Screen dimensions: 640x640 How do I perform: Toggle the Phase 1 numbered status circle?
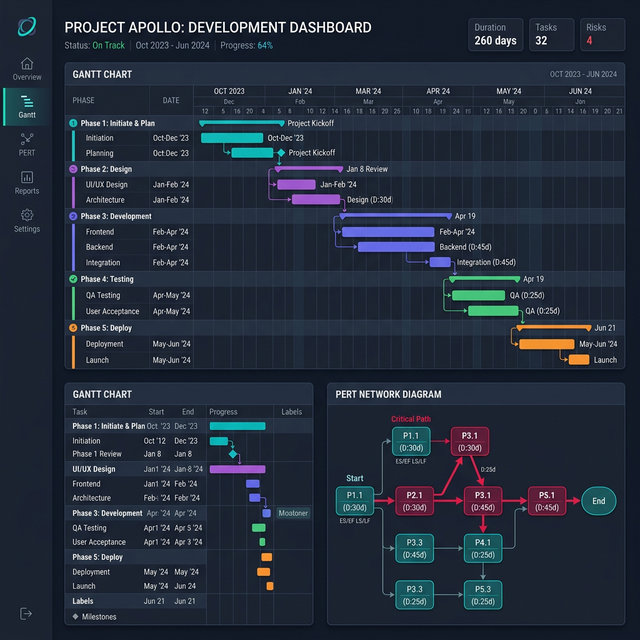click(72, 123)
